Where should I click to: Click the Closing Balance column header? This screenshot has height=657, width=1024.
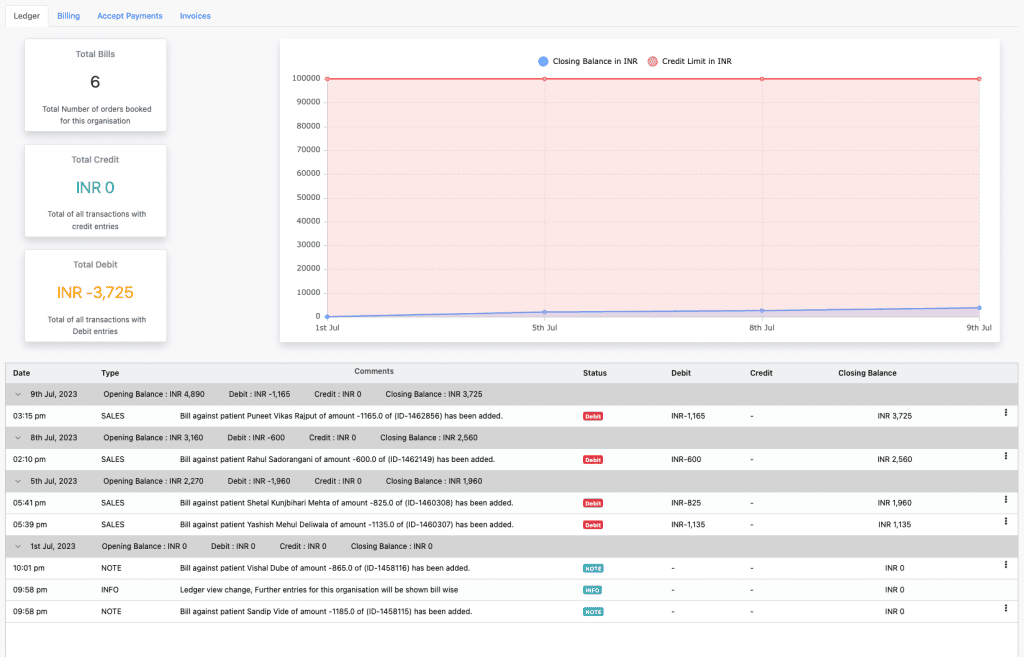pyautogui.click(x=867, y=373)
